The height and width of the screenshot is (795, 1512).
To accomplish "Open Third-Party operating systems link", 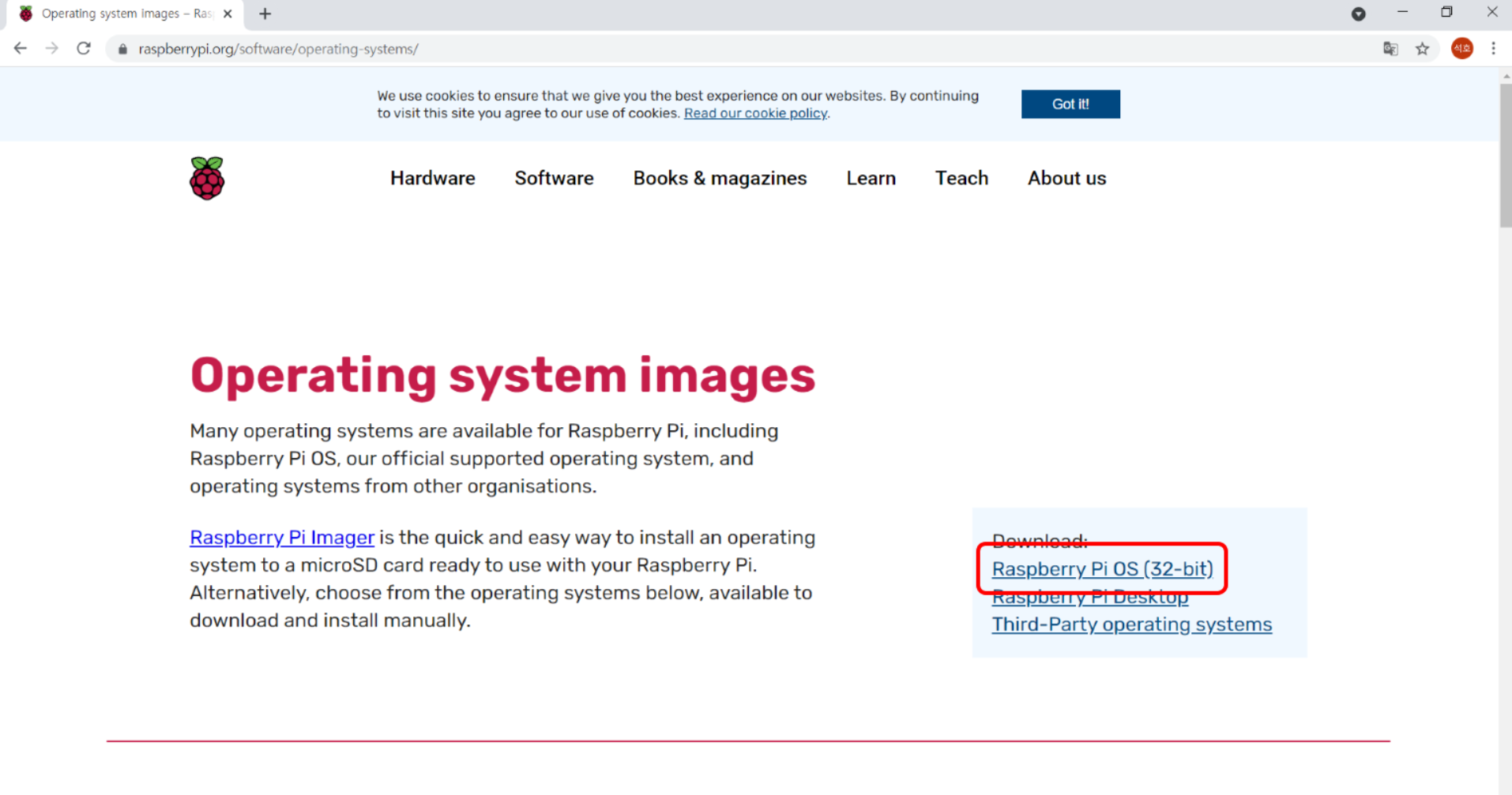I will pyautogui.click(x=1132, y=624).
